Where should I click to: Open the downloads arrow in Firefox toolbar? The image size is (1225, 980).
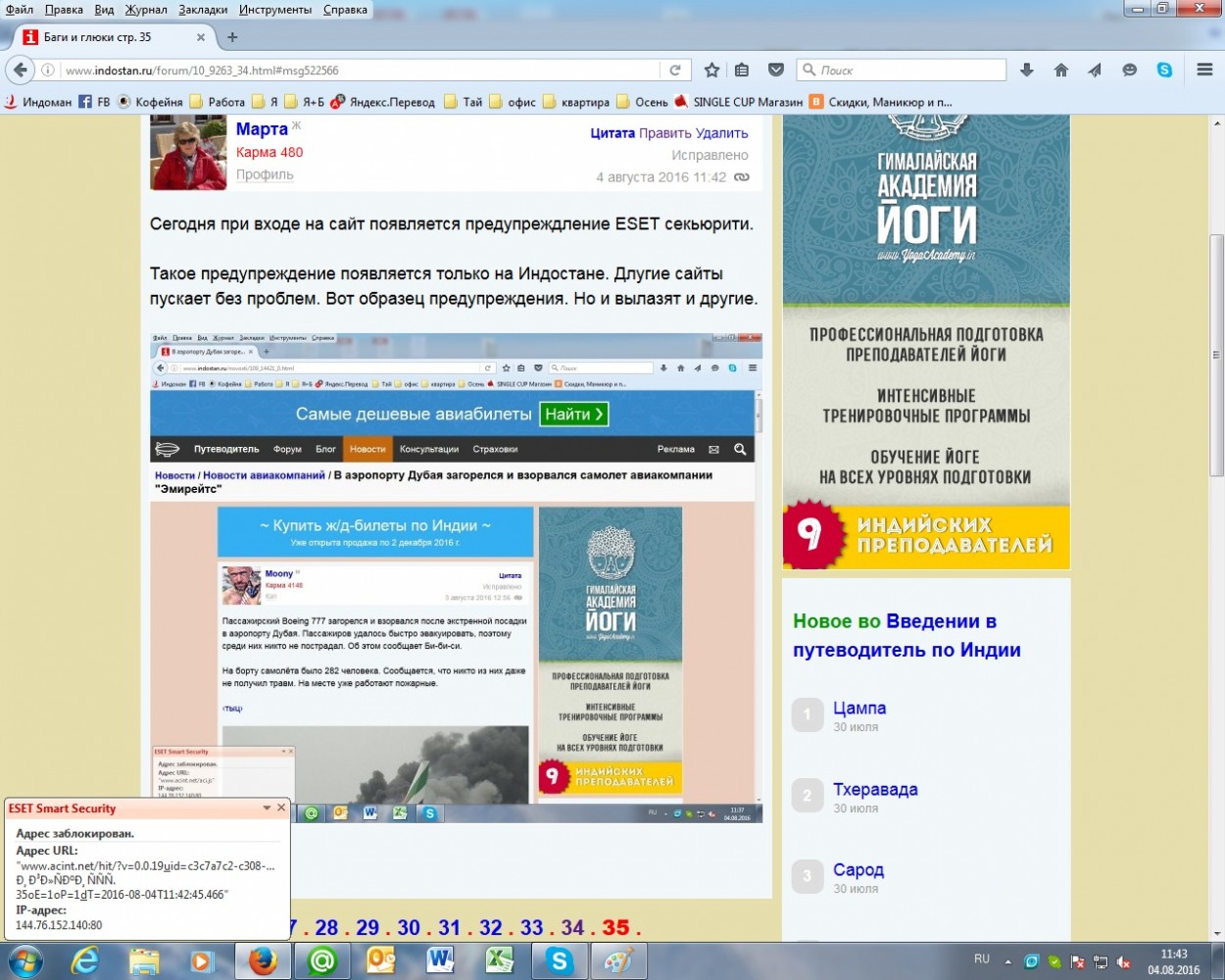click(x=1027, y=71)
